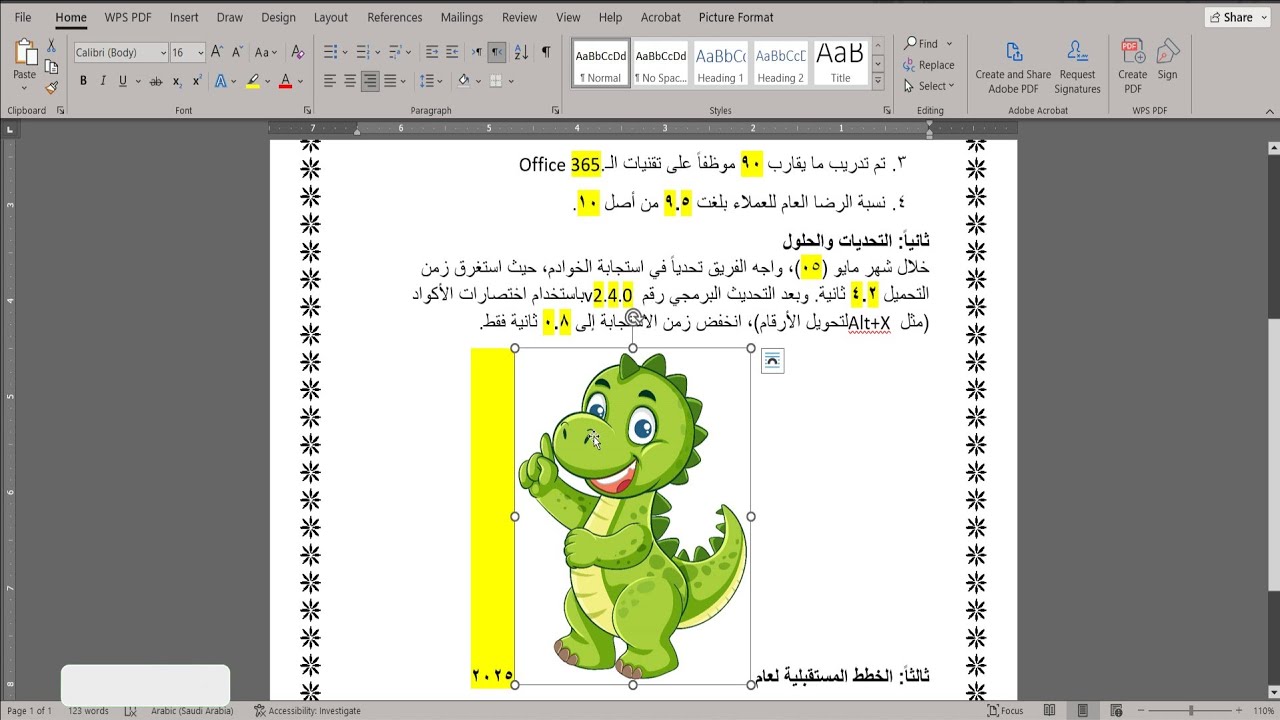1280x720 pixels.
Task: Toggle Italic formatting
Action: (103, 81)
